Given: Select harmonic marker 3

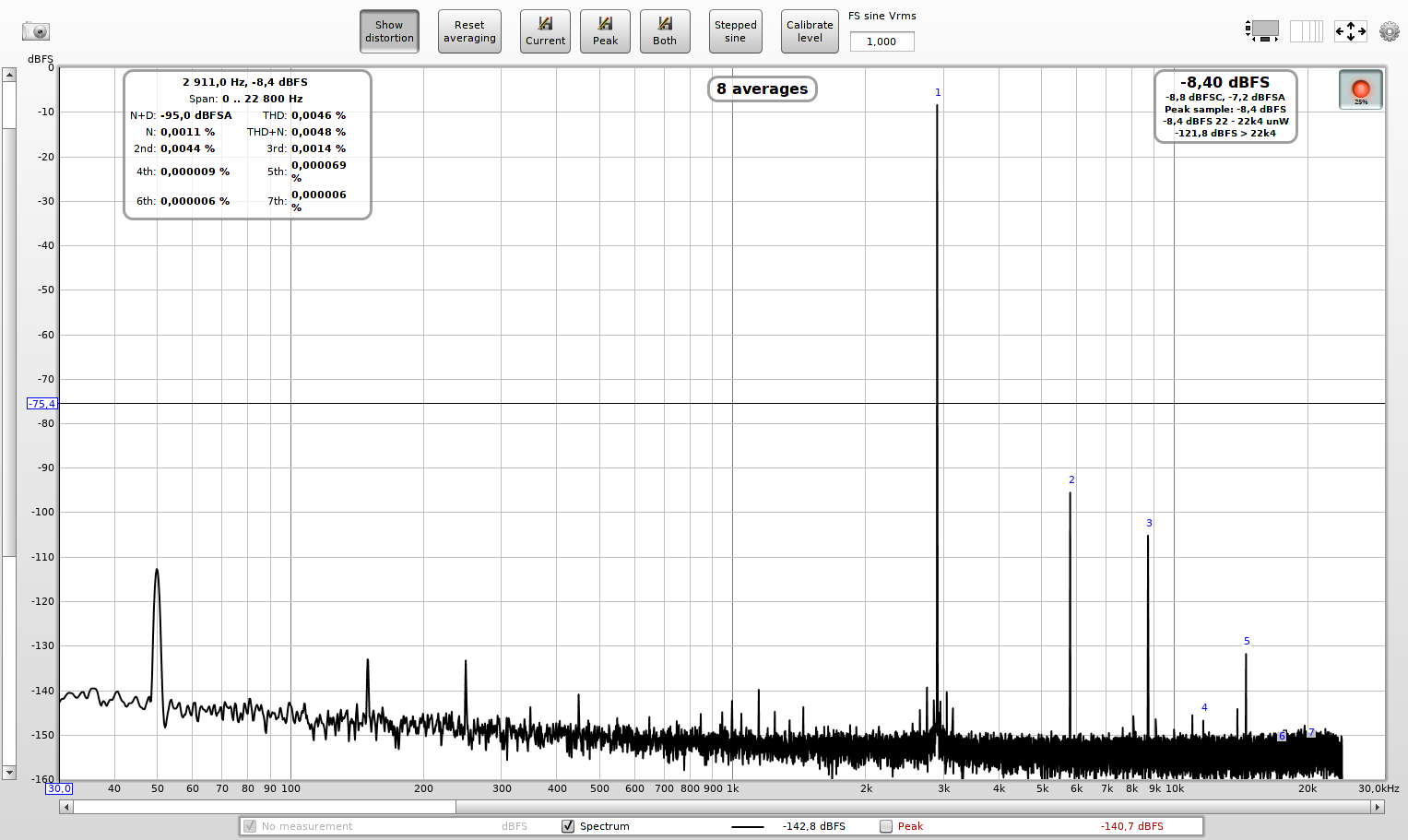Looking at the screenshot, I should point(1149,523).
